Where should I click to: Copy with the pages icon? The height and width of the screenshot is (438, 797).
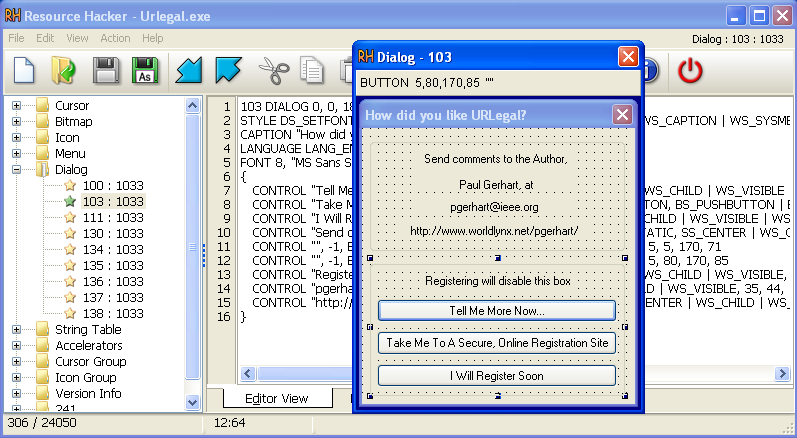click(311, 70)
